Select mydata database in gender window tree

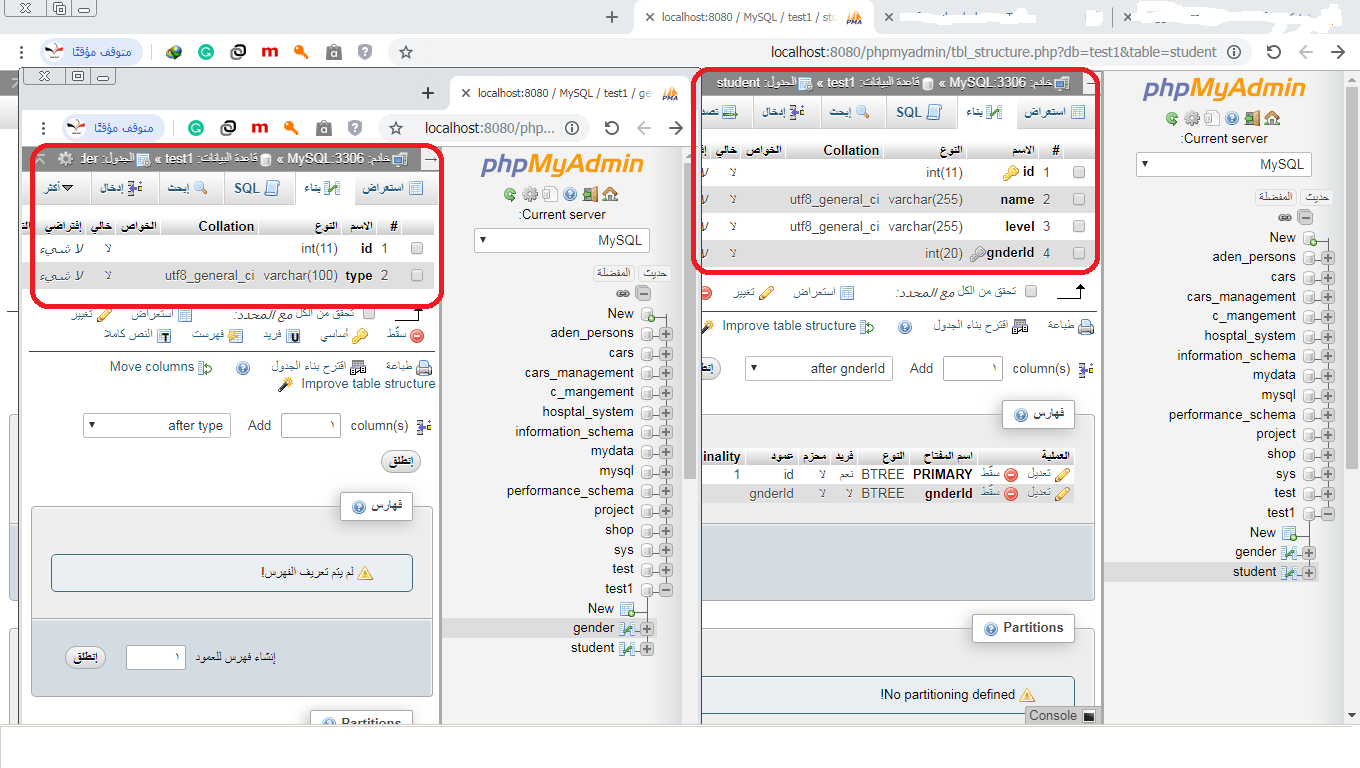pyautogui.click(x=612, y=451)
